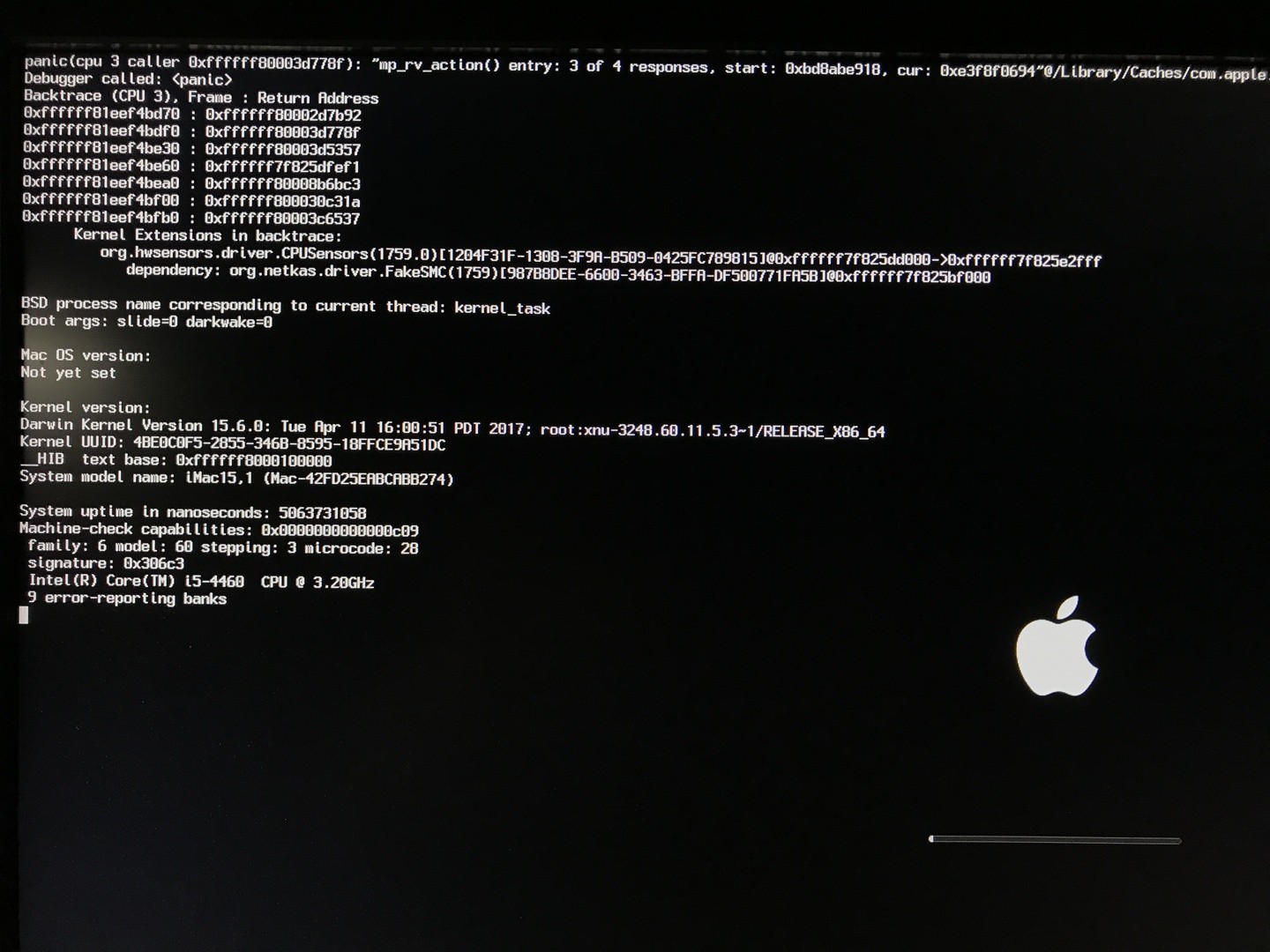Select backtrace frame 0xffffff81eef4be30

coord(191,149)
